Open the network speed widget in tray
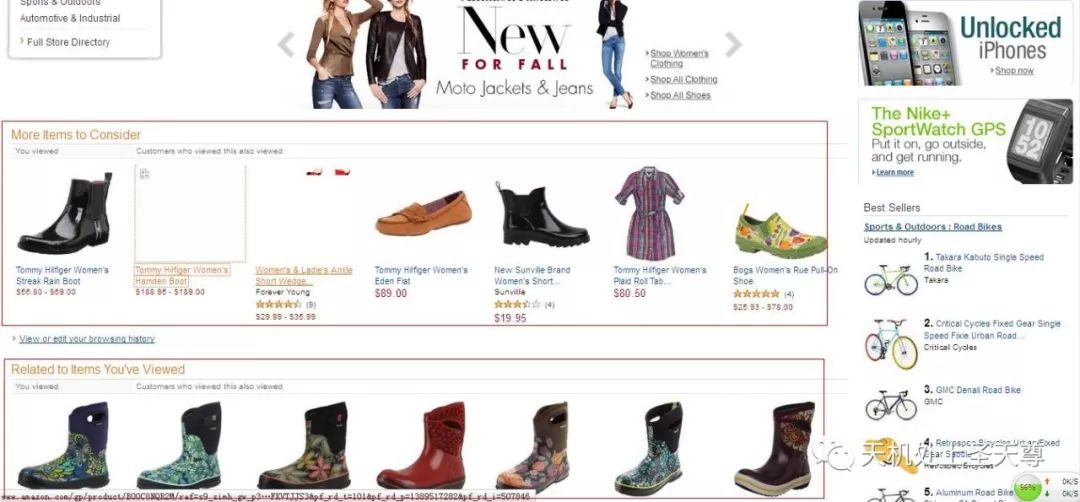 [x=1045, y=487]
